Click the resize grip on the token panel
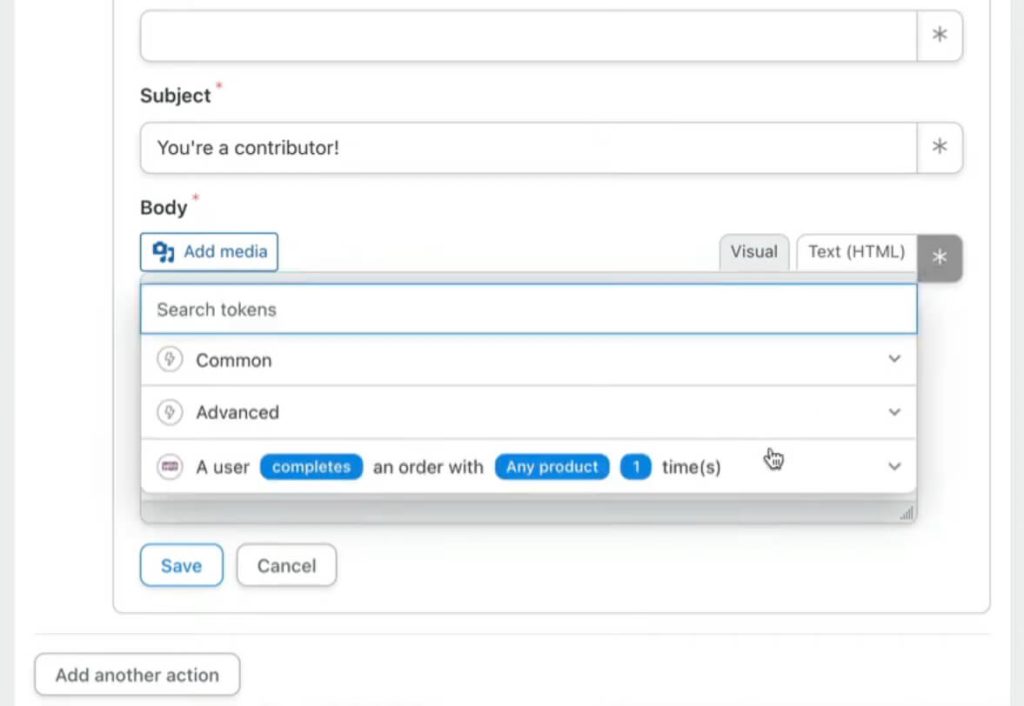 coord(905,512)
